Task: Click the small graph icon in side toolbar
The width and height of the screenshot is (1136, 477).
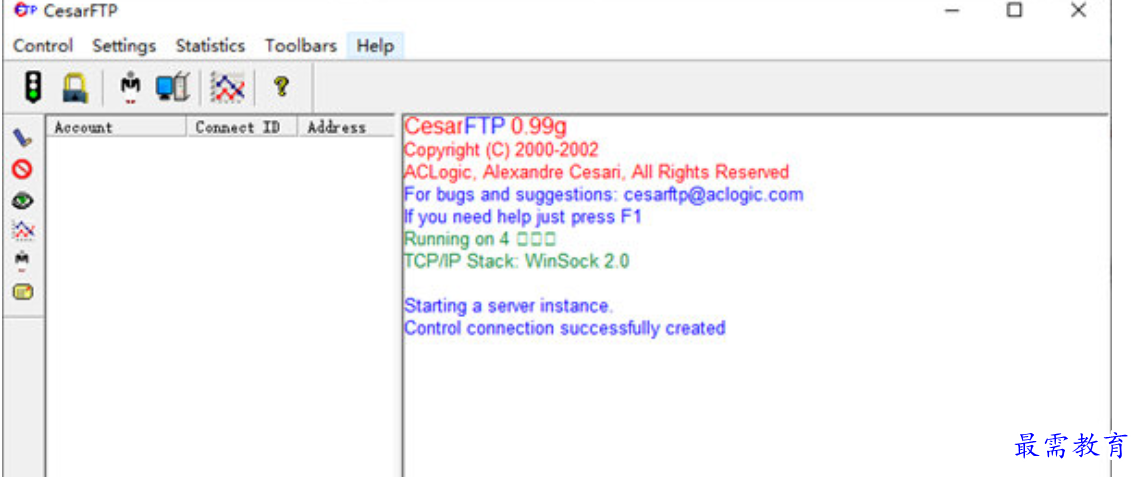Action: [23, 231]
